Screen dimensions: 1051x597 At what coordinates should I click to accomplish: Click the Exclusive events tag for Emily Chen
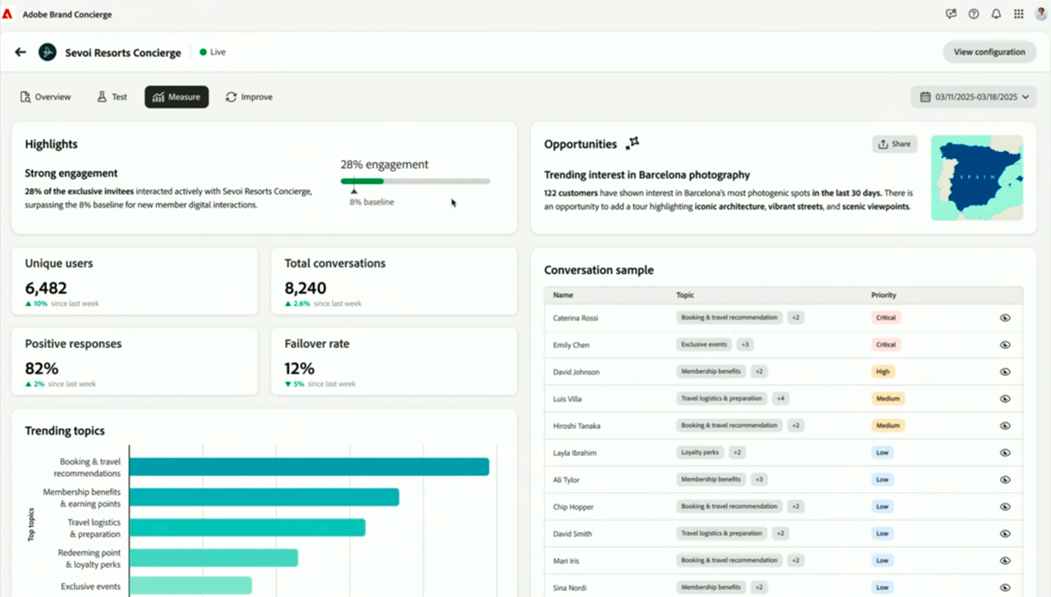point(704,344)
